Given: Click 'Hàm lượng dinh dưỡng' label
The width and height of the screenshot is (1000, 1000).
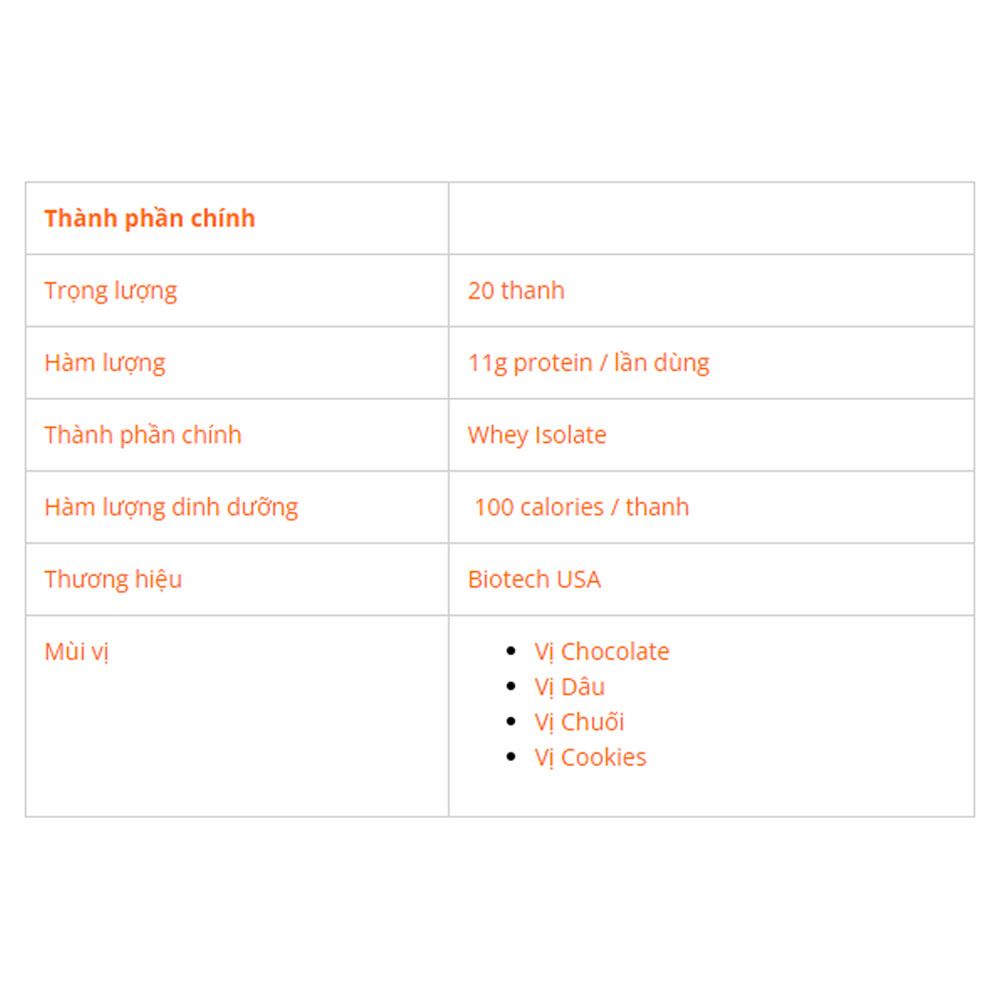Looking at the screenshot, I should tap(171, 507).
